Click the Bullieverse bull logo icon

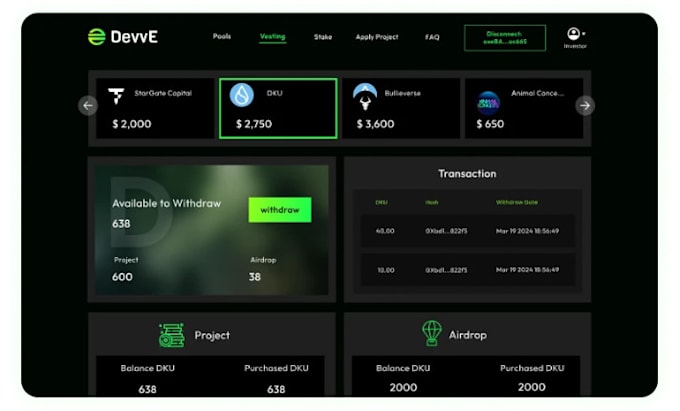tap(365, 96)
